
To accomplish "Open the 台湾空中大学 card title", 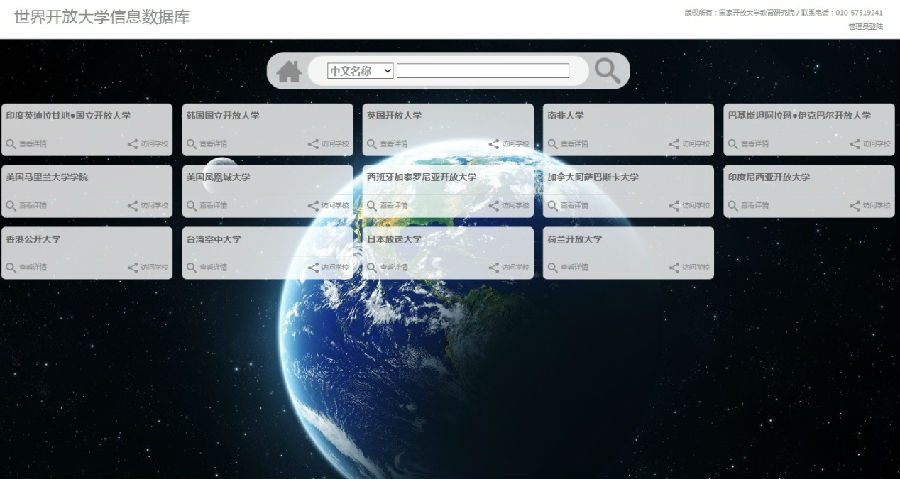I will pos(213,240).
